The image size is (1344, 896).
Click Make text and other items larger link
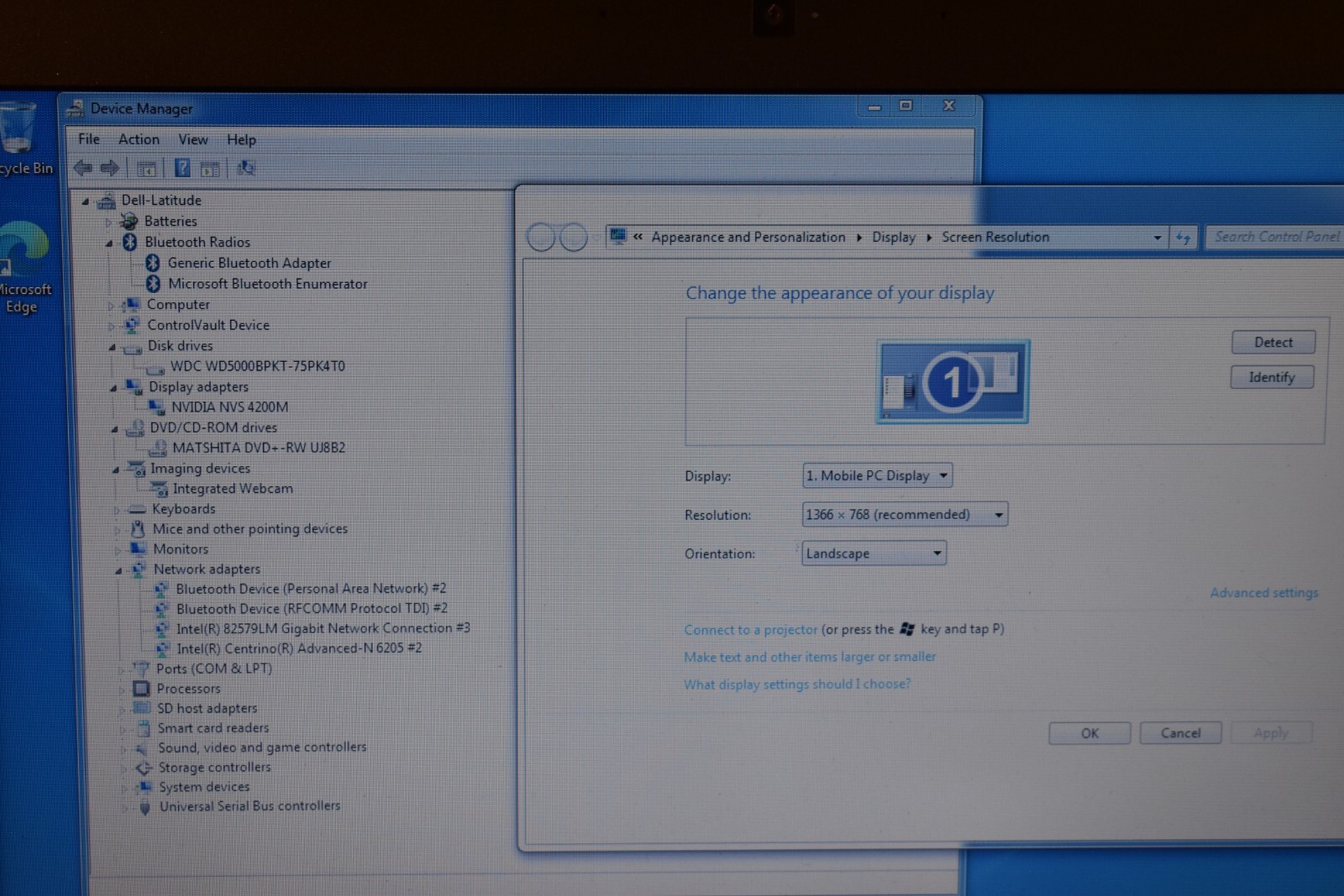click(x=810, y=657)
